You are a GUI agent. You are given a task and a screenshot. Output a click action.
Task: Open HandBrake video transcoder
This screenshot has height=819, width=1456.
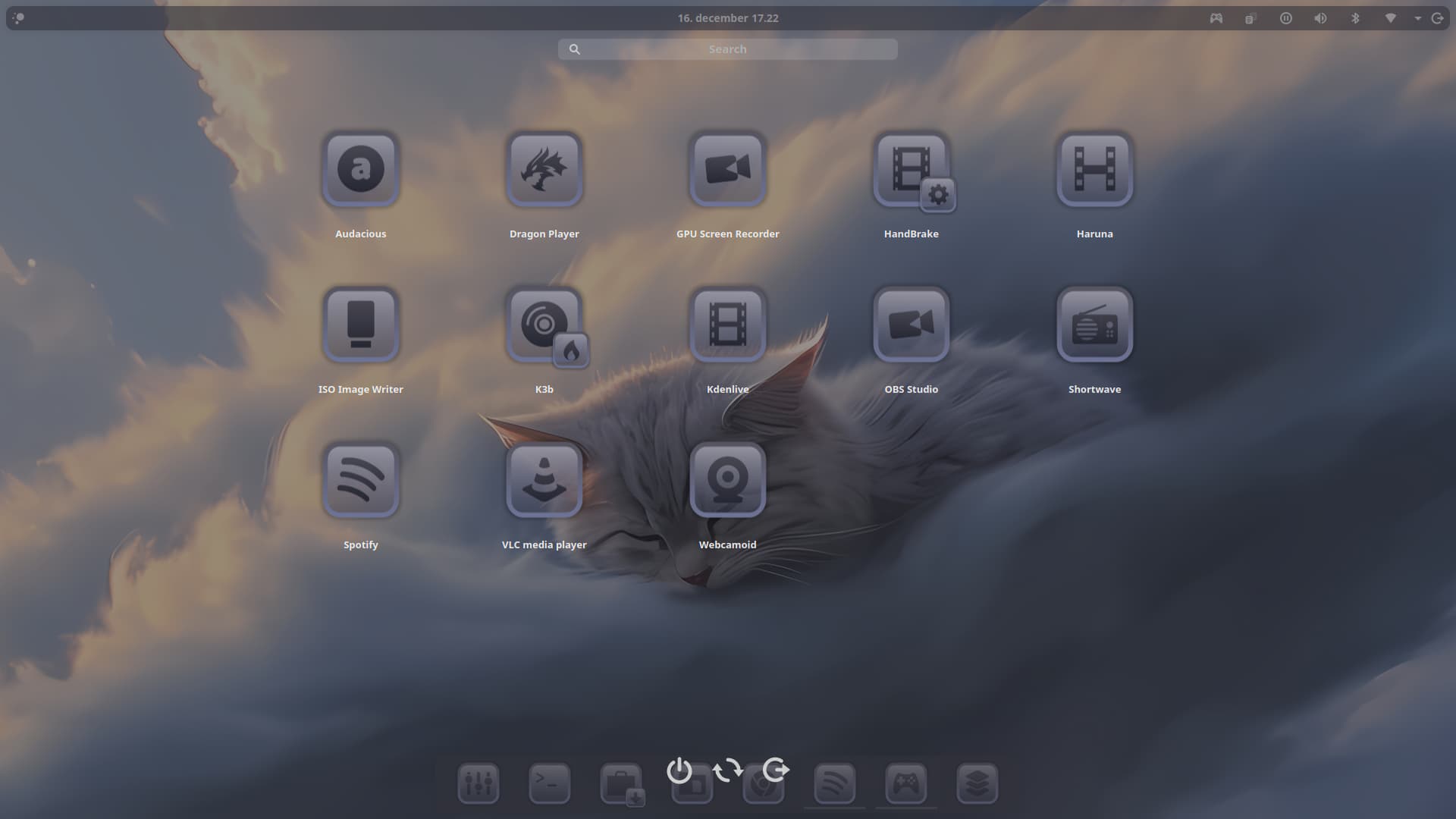pos(911,169)
